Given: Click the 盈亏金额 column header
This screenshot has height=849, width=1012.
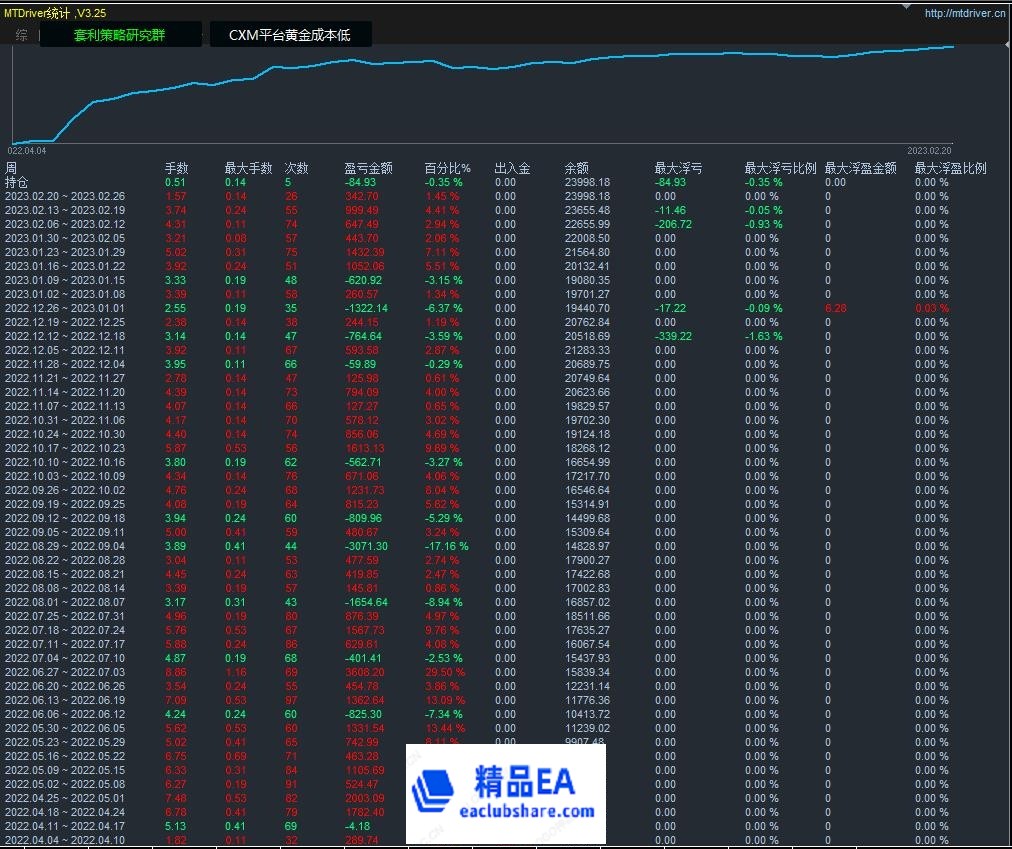Looking at the screenshot, I should coord(368,168).
